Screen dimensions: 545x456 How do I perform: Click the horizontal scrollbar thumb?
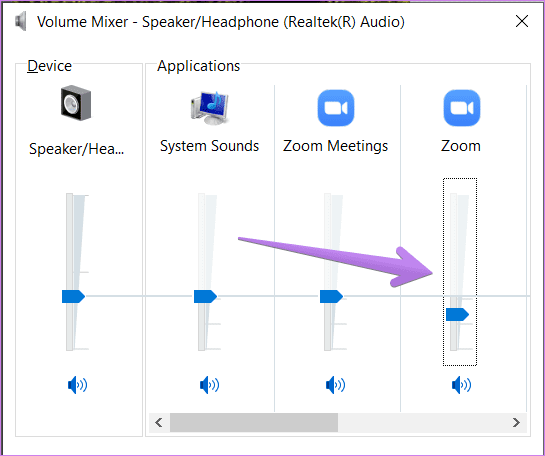(254, 423)
